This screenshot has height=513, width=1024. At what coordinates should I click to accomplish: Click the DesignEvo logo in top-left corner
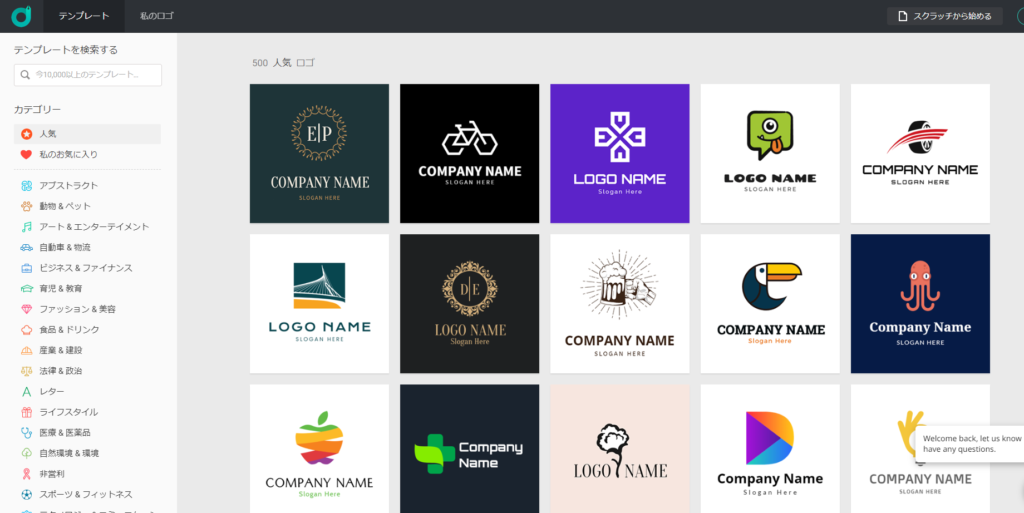point(21,16)
